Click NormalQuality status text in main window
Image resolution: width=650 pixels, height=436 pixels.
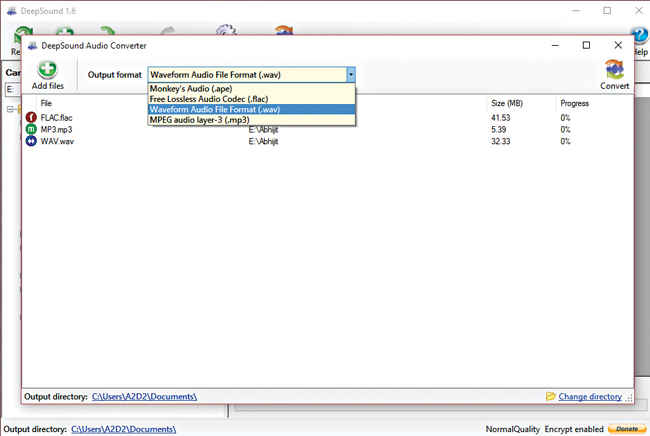click(513, 429)
